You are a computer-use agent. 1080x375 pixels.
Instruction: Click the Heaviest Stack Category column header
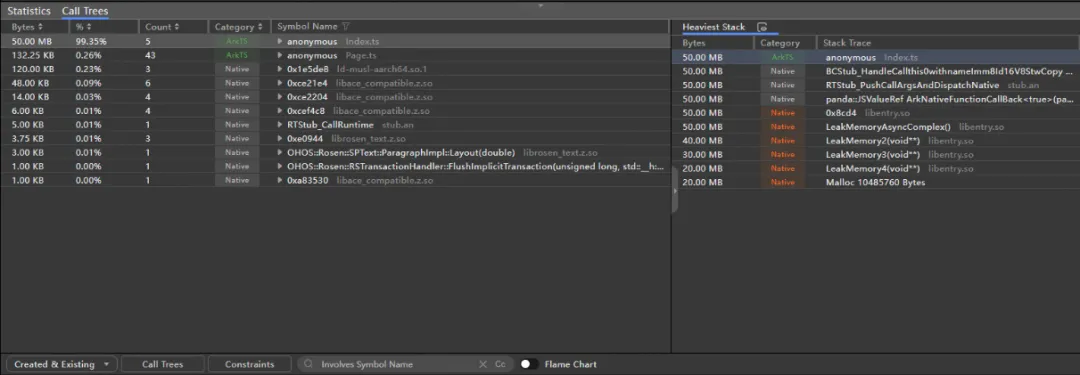click(780, 43)
